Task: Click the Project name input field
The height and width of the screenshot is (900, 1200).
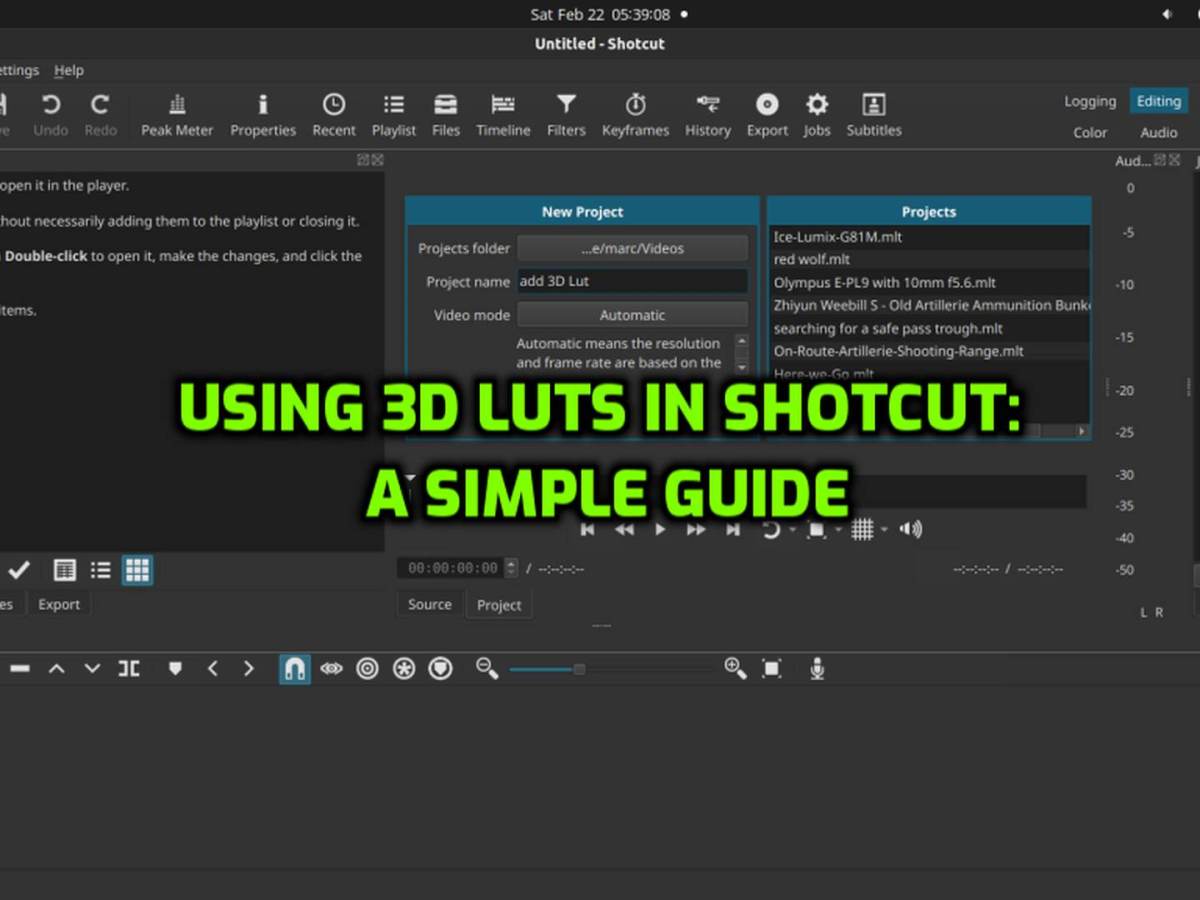Action: coord(632,281)
